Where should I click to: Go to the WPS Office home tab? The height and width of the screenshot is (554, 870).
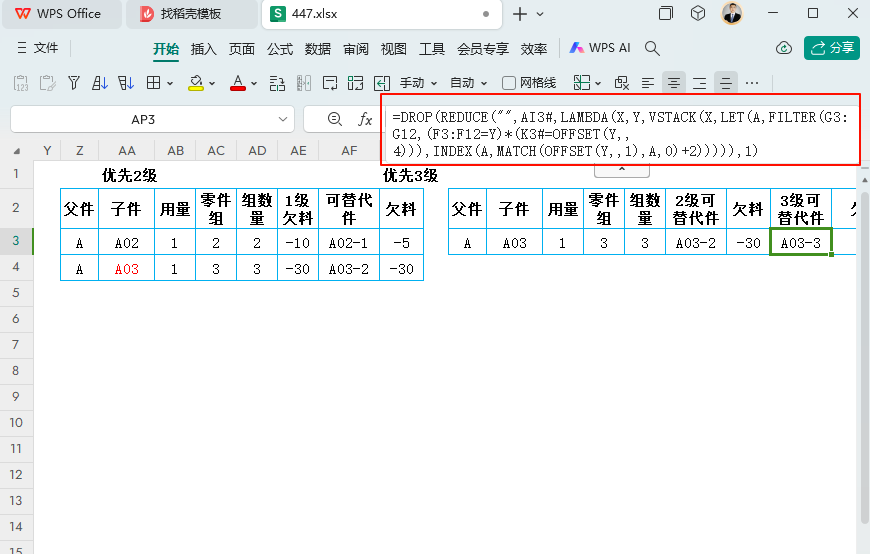coord(62,14)
